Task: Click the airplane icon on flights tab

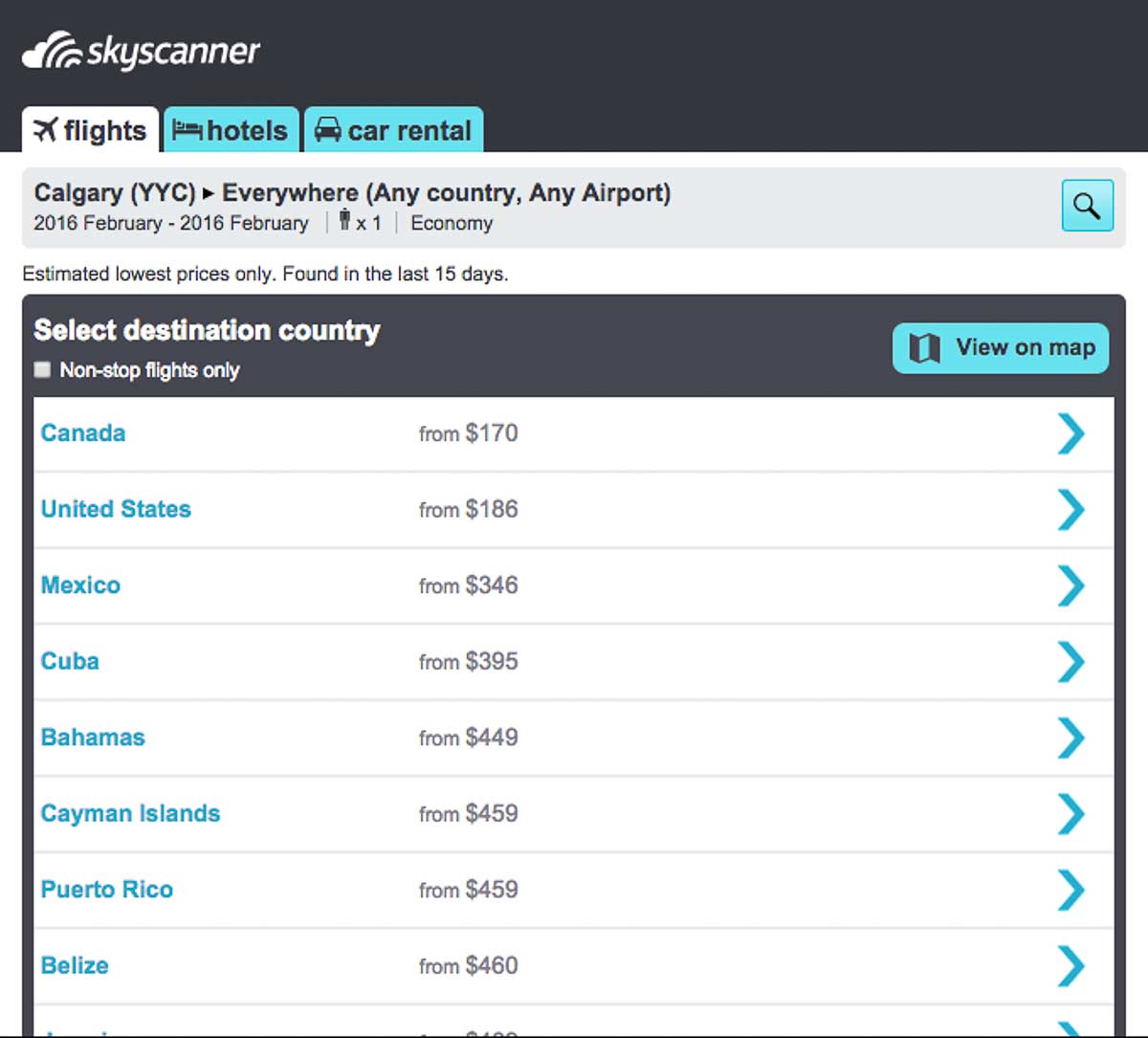Action: 47,128
